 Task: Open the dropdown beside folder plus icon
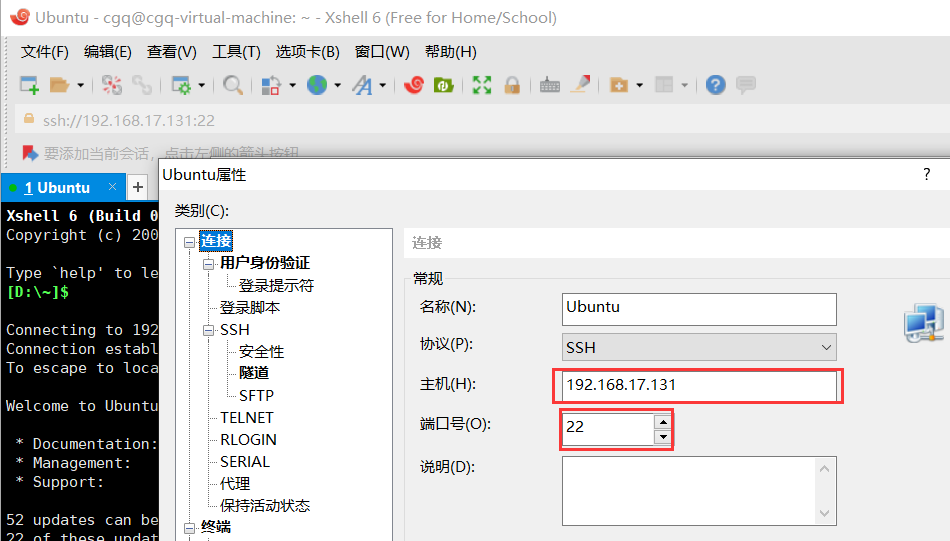(640, 85)
